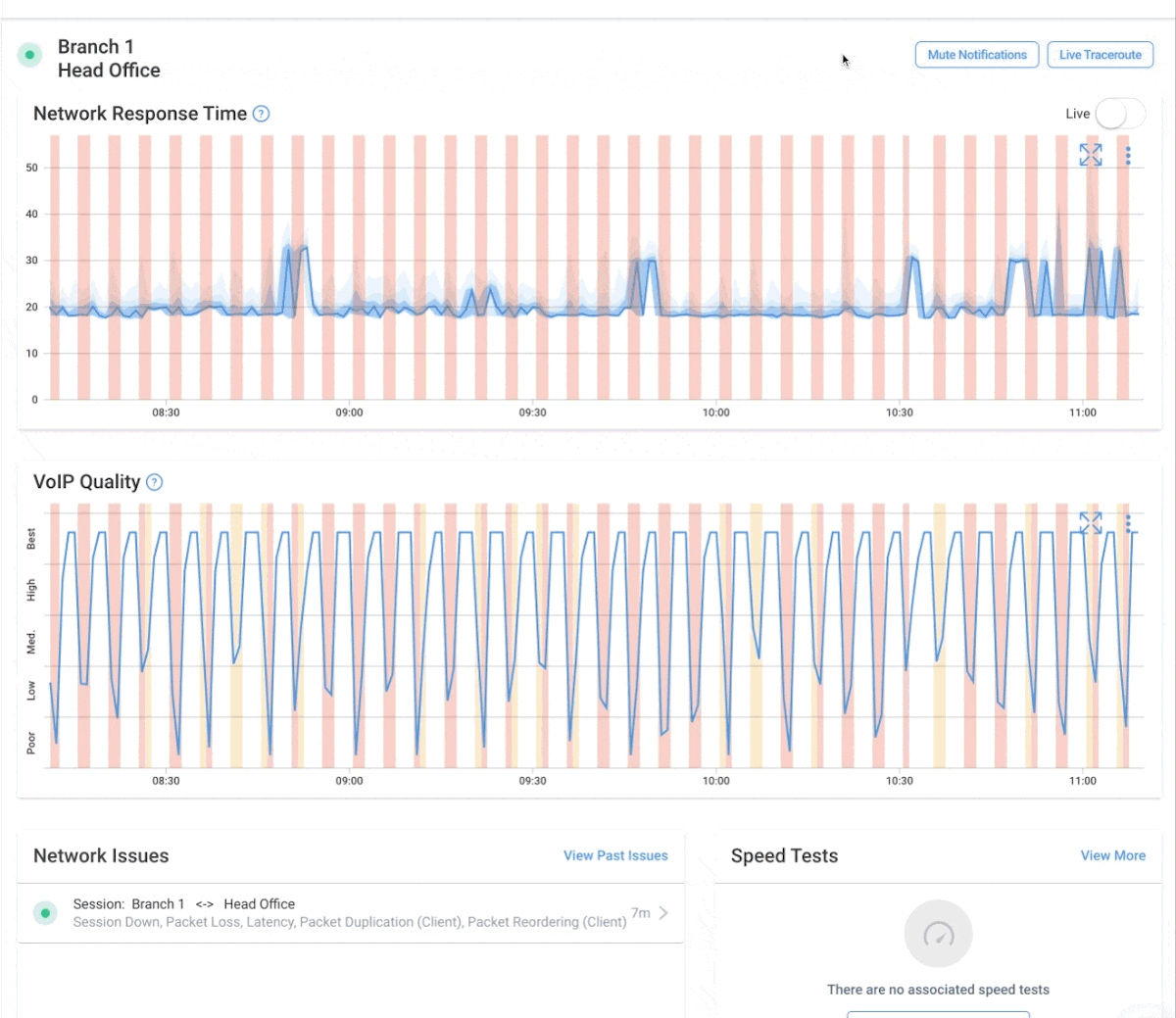Open View Past Issues link
This screenshot has height=1018, width=1176.
point(614,855)
